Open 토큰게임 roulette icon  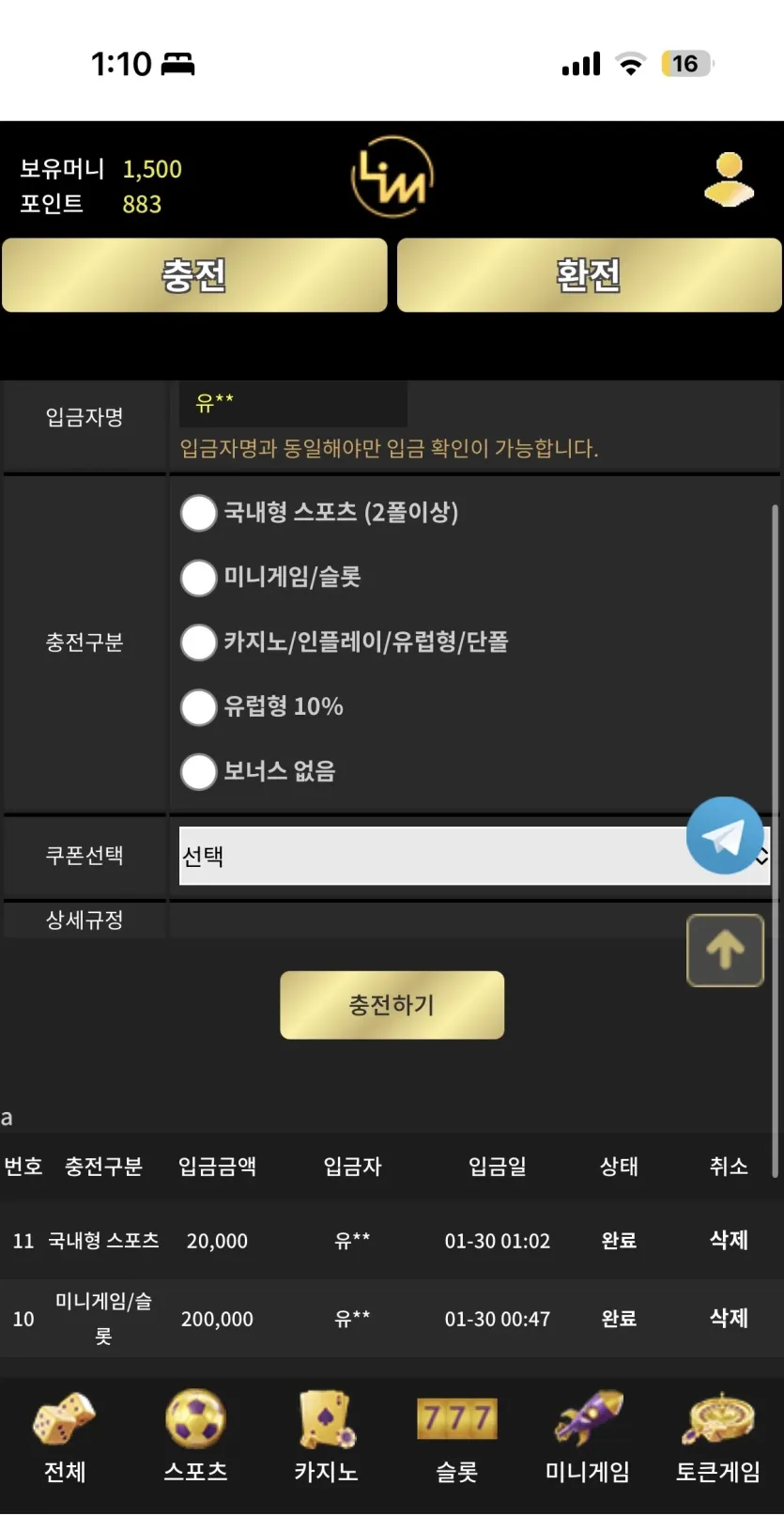[718, 1418]
